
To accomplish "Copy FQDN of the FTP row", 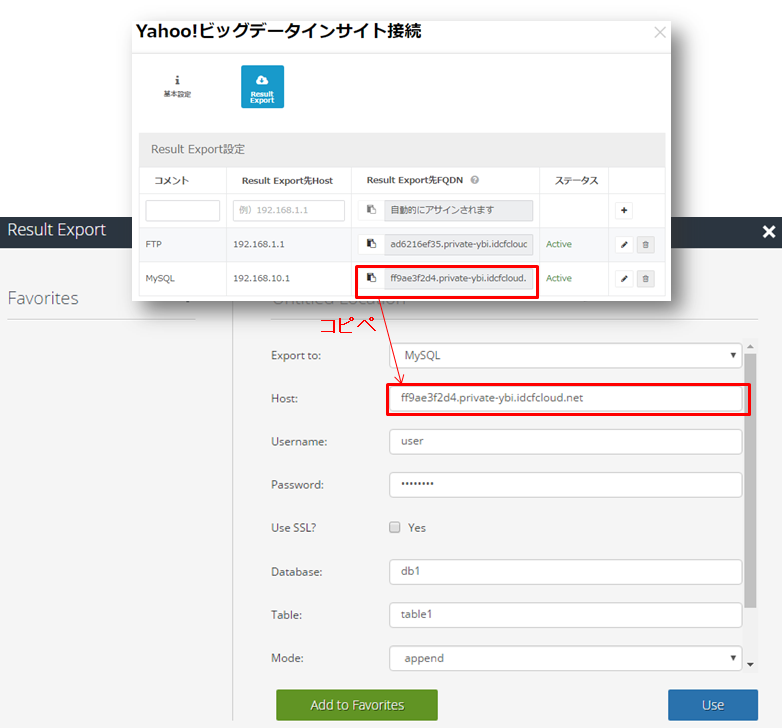I will [x=371, y=244].
